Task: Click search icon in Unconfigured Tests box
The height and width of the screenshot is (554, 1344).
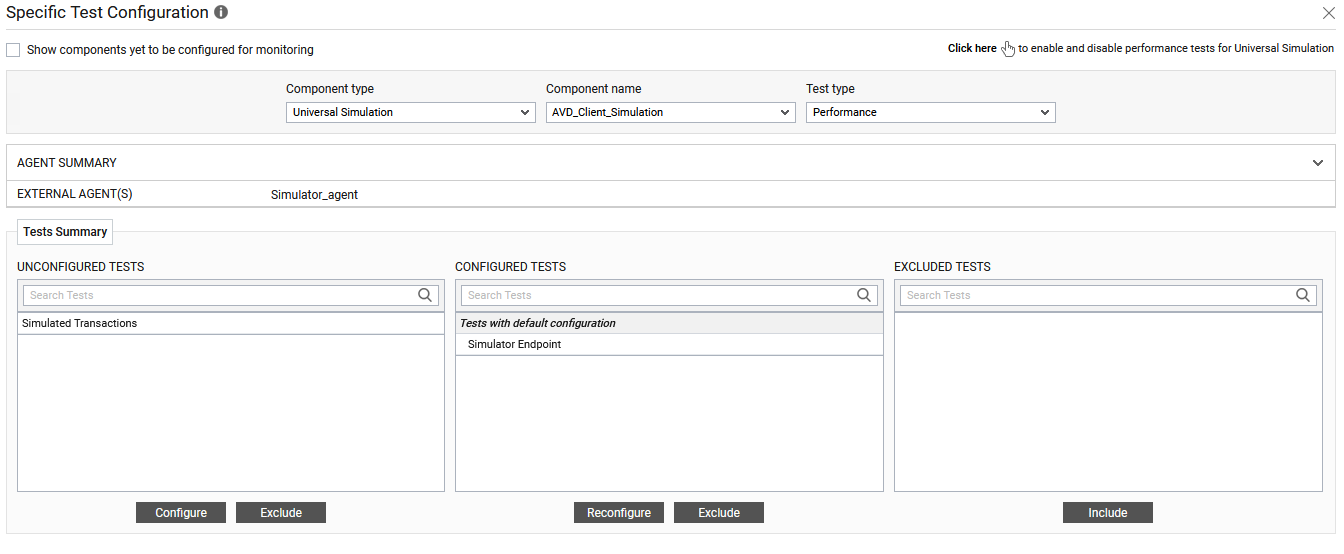Action: coord(426,295)
